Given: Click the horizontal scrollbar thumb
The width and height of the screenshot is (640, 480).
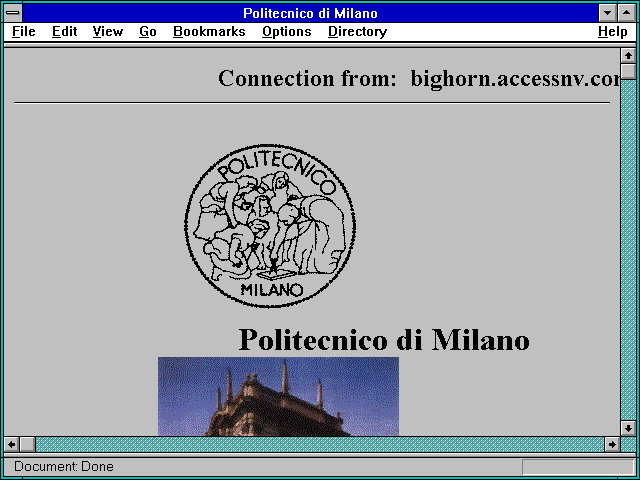Looking at the screenshot, I should pyautogui.click(x=27, y=444).
